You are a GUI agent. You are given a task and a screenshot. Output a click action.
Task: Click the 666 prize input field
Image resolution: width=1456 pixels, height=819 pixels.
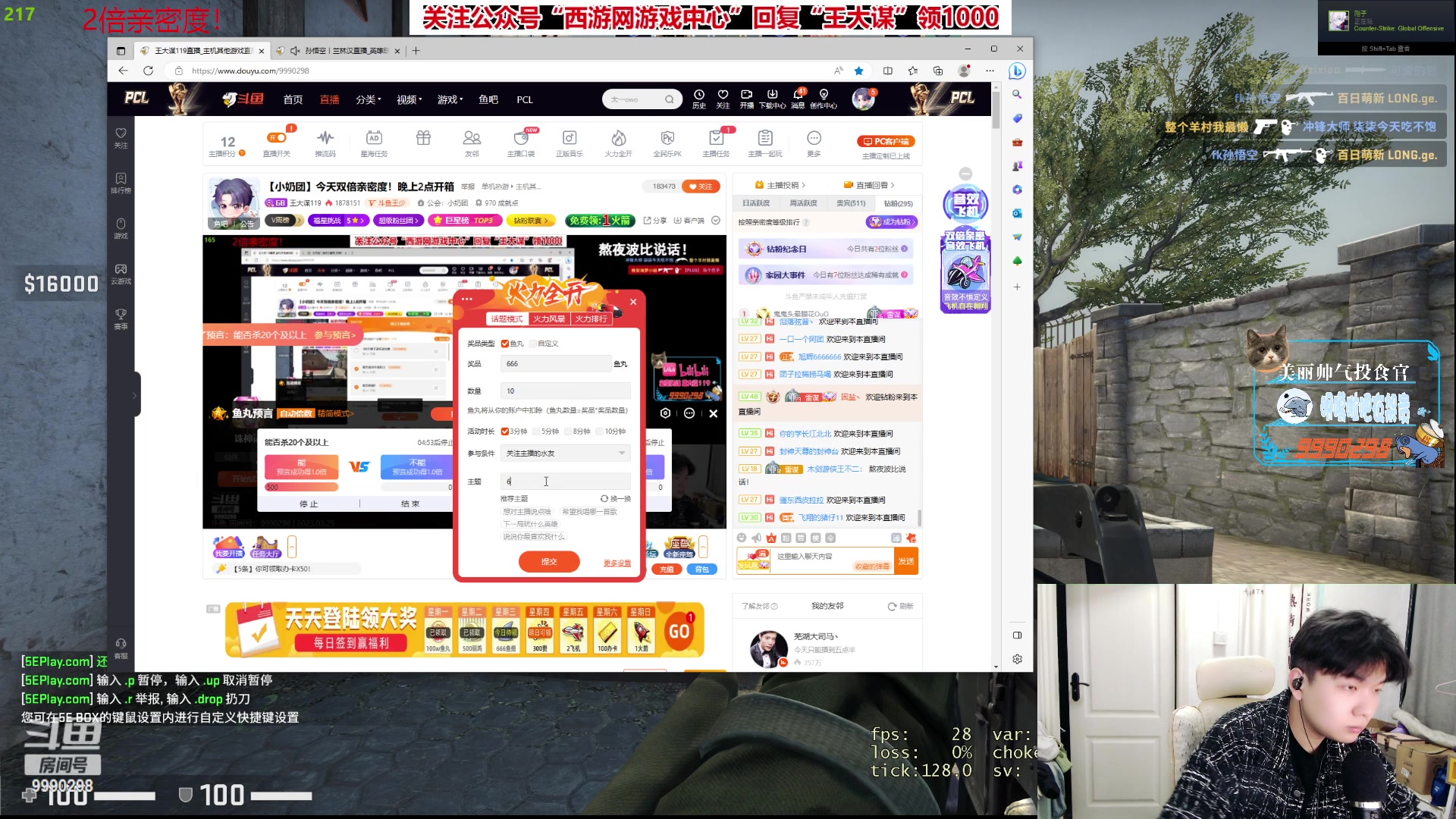pos(556,364)
